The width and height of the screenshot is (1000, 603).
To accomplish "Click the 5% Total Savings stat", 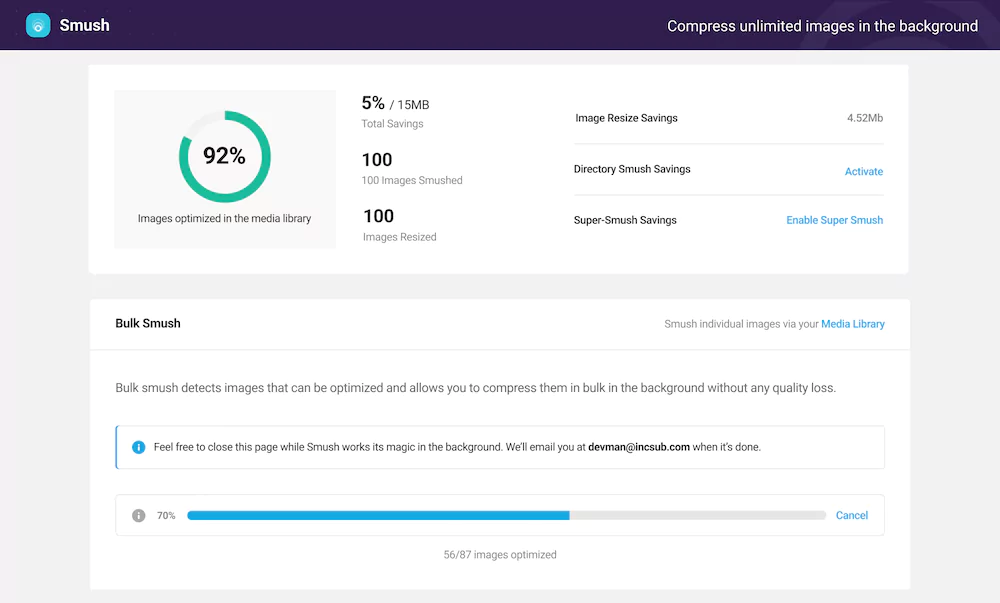I will [392, 110].
